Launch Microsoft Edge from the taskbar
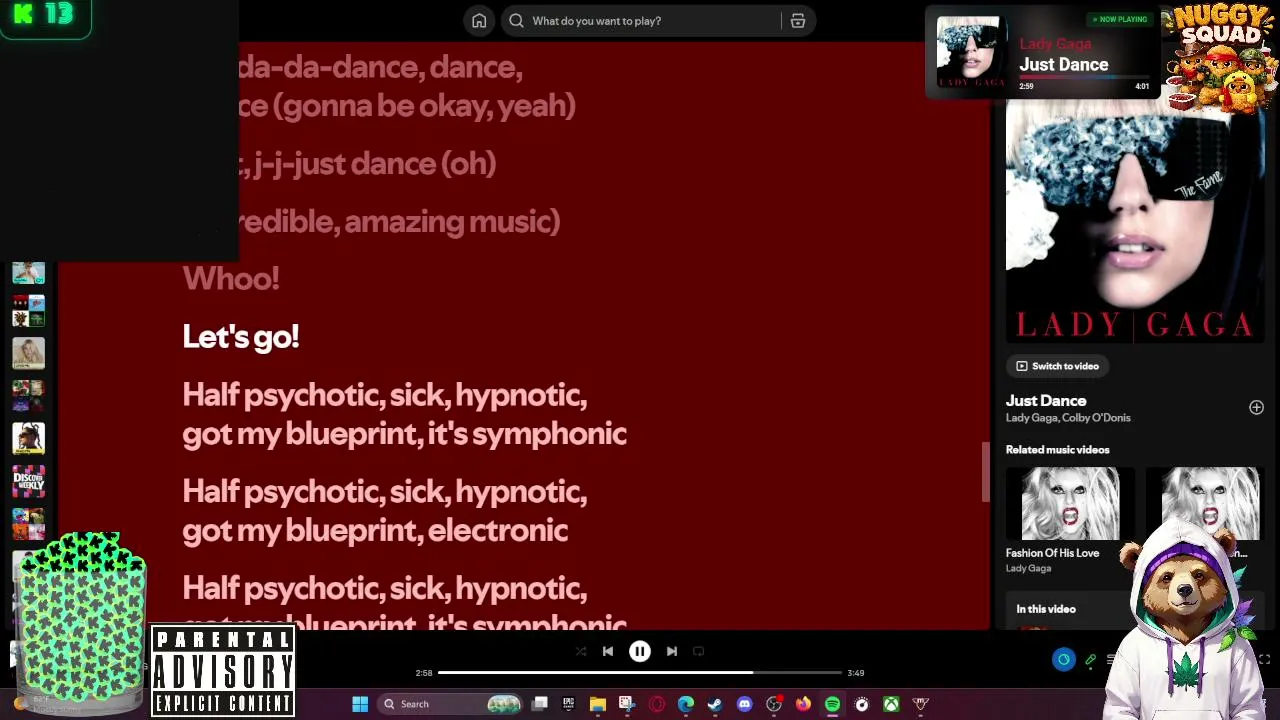This screenshot has width=1280, height=720. pyautogui.click(x=685, y=704)
